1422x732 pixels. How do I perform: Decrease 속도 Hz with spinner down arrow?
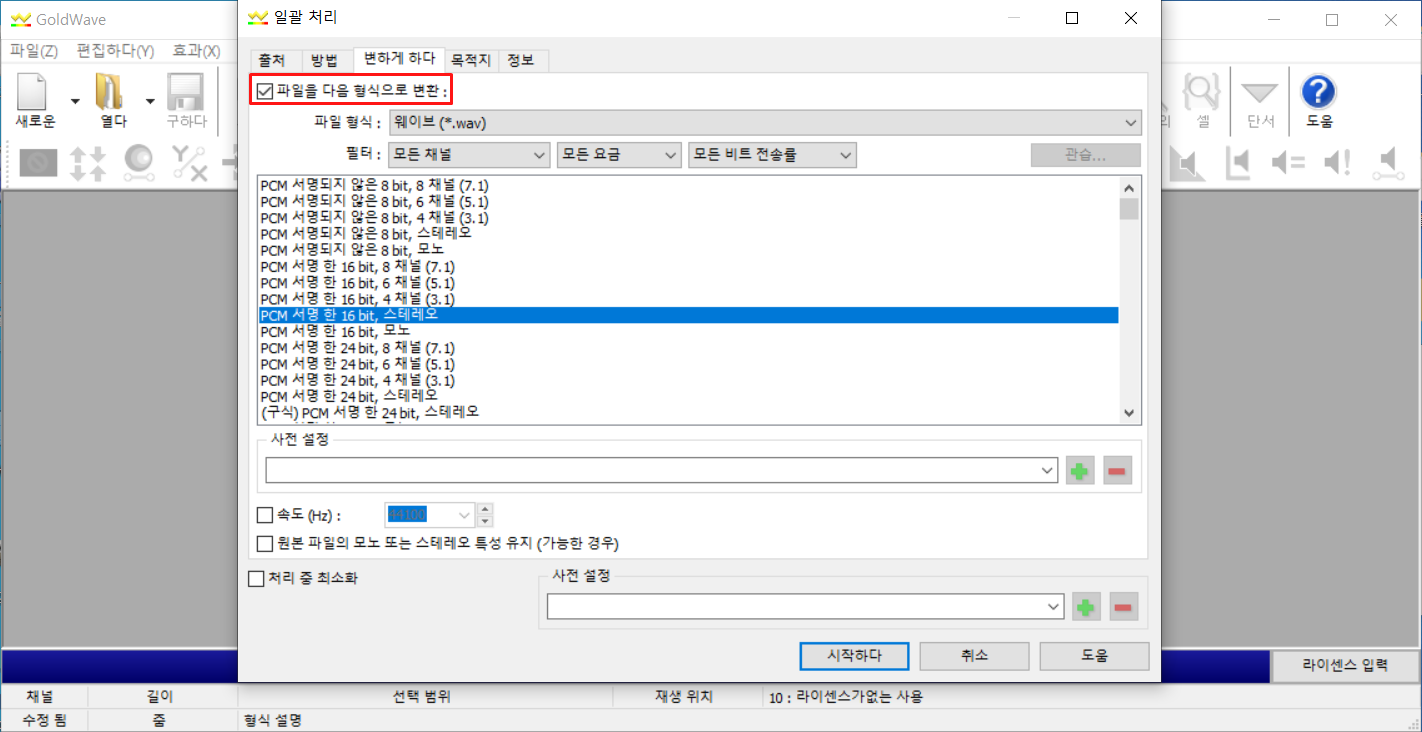[485, 521]
